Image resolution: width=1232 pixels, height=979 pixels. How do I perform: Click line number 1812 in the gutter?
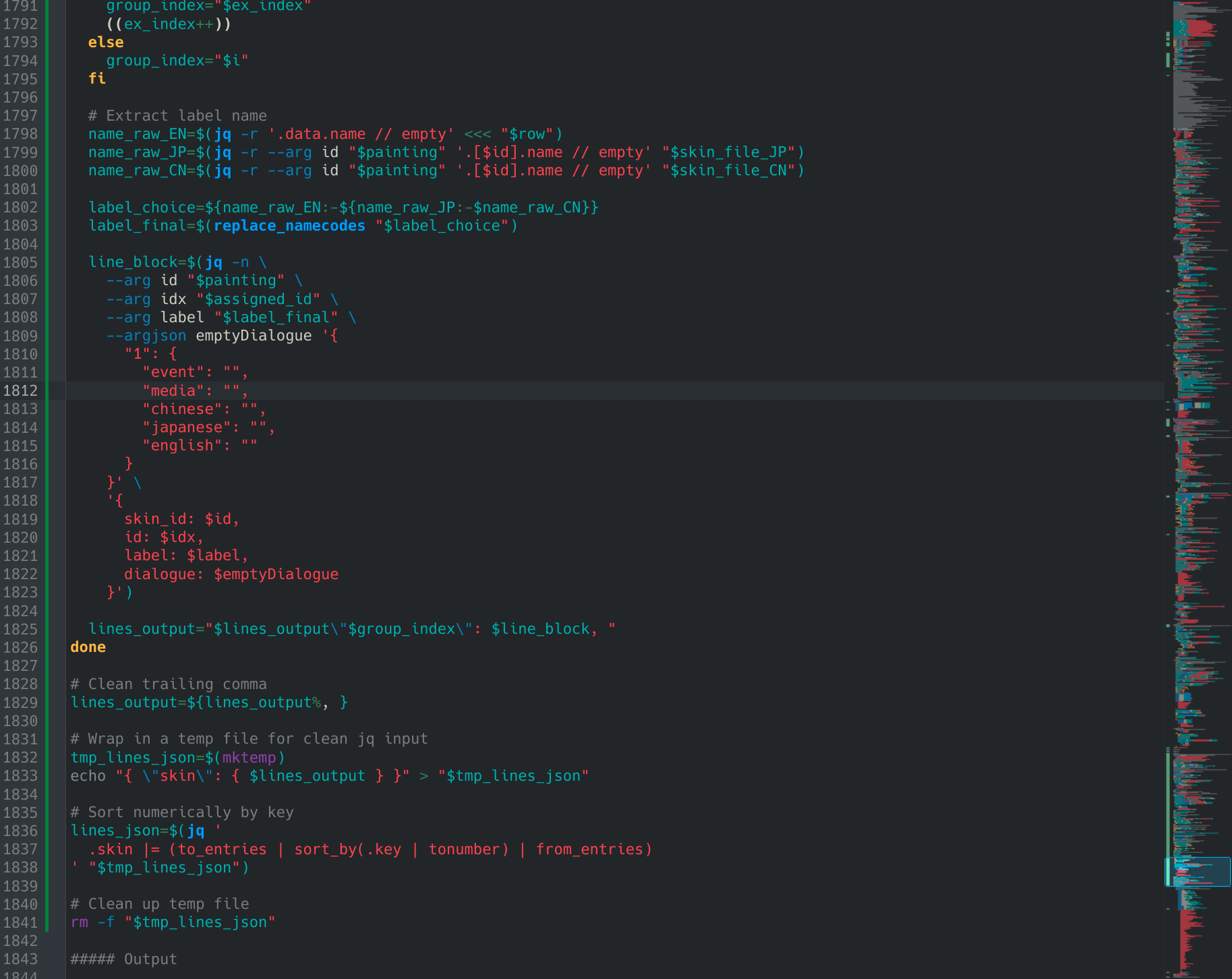(x=20, y=390)
